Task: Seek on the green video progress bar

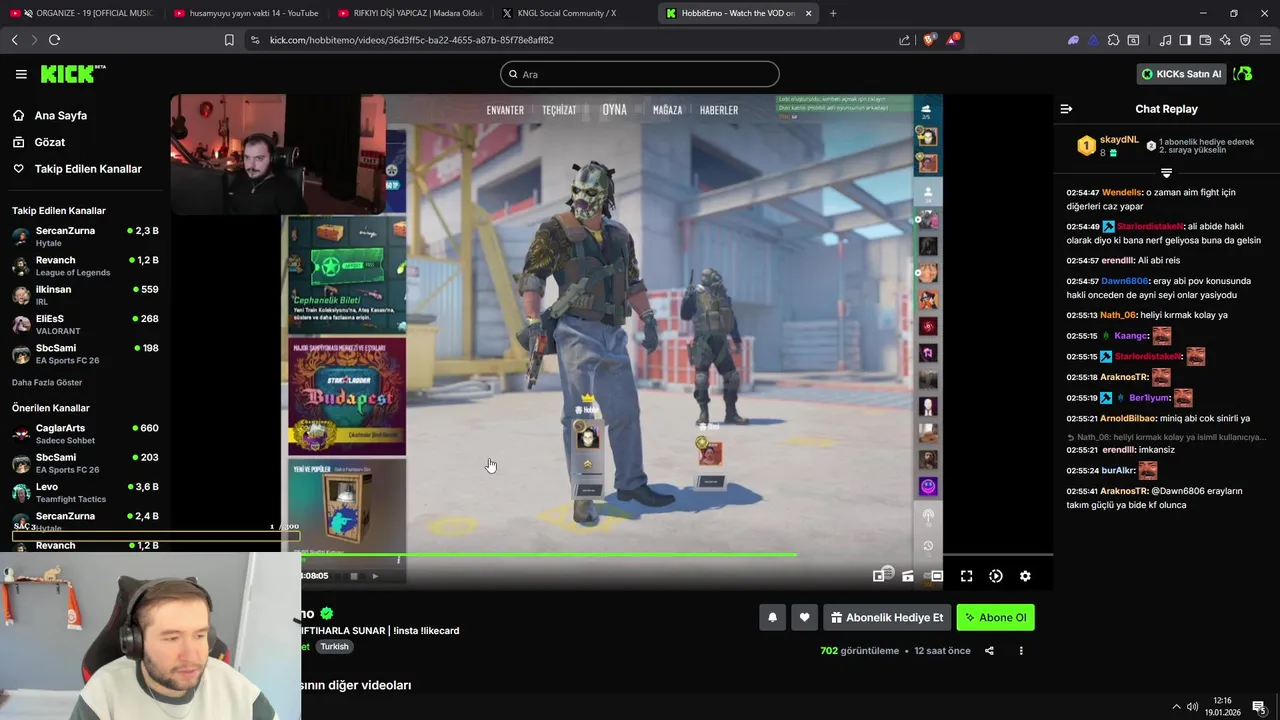Action: pos(677,555)
